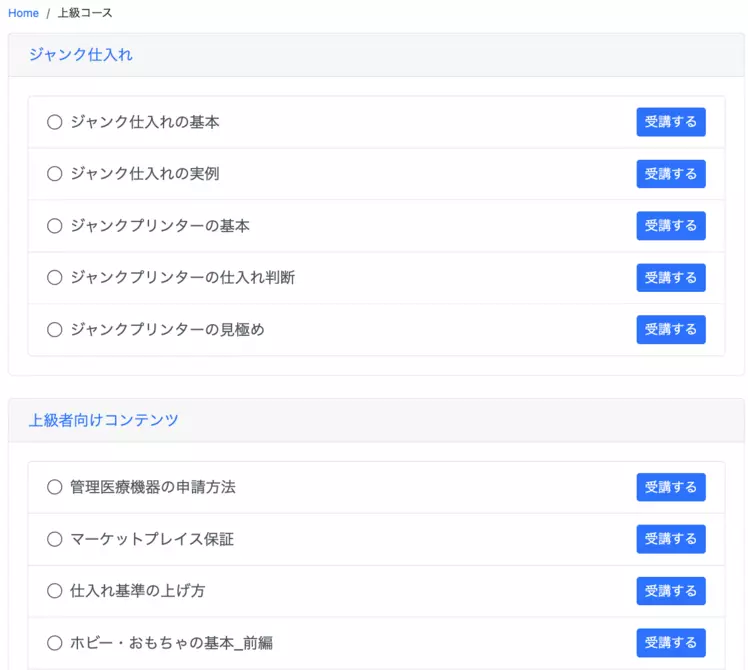Click the circle icon for ジャンクプリンターの見極め
Screen dimensions: 748x670
55,330
